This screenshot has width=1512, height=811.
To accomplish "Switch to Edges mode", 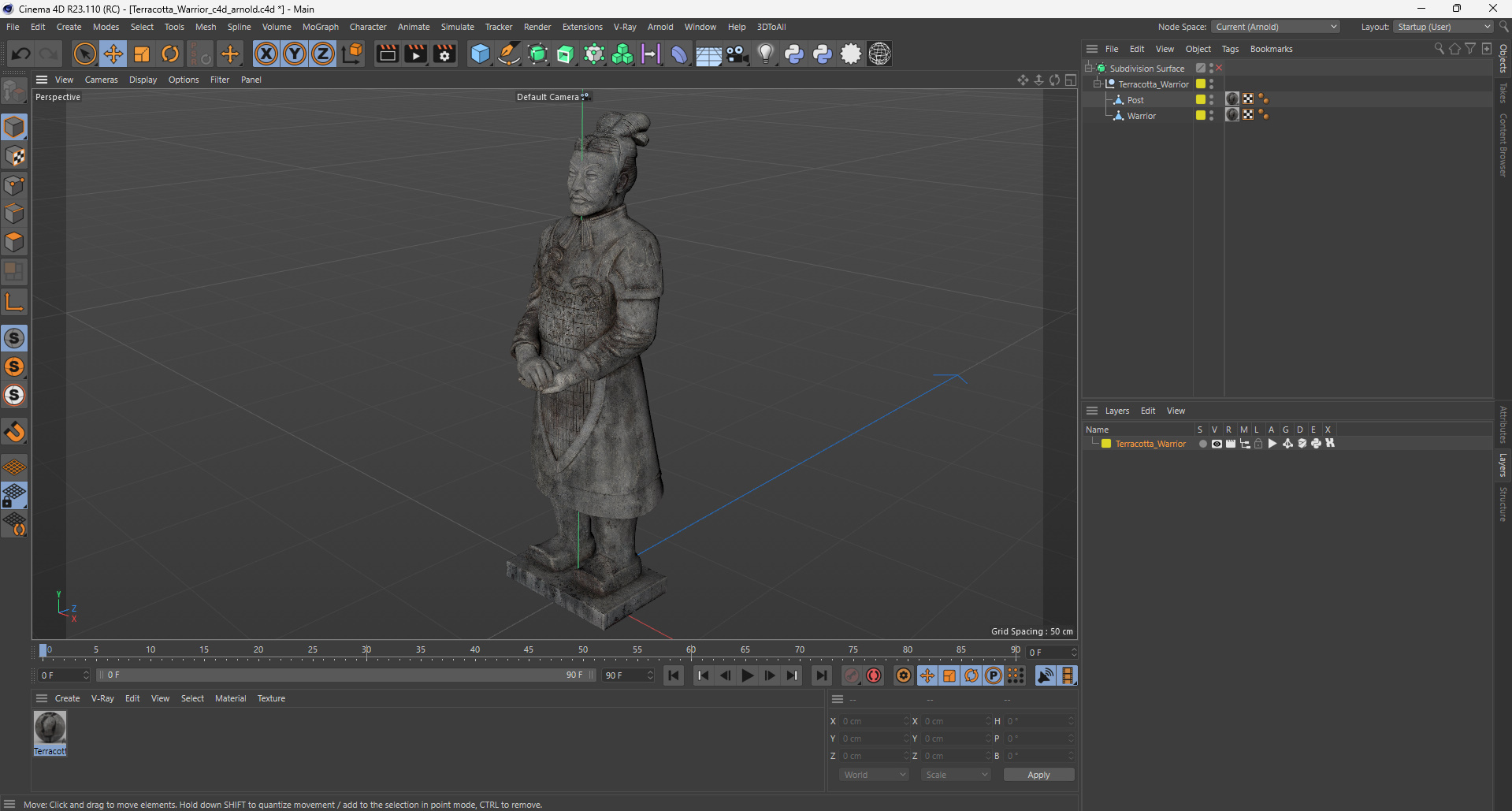I will (15, 214).
